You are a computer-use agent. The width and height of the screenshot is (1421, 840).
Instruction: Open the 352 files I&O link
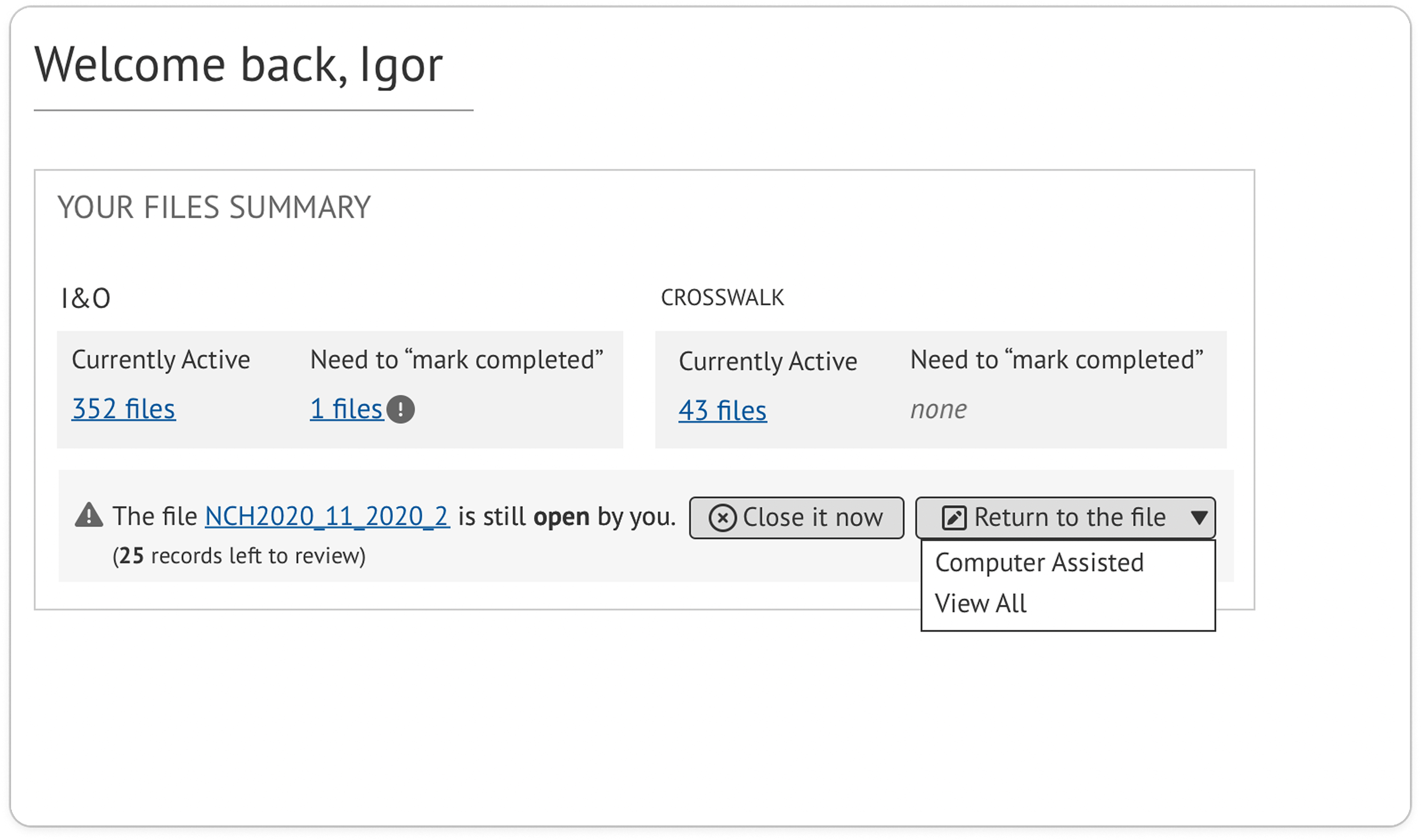[123, 409]
